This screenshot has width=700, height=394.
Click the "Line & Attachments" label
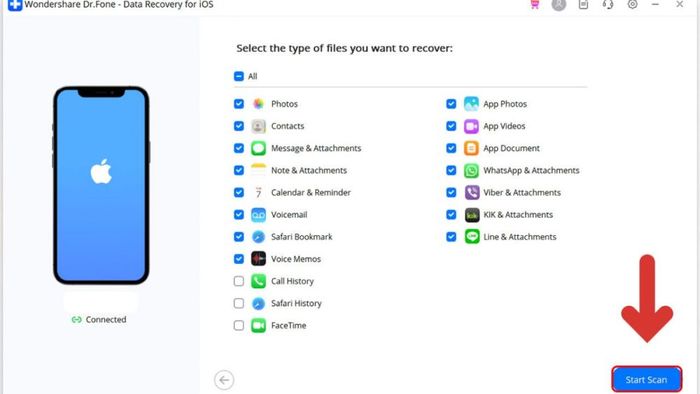(x=520, y=237)
